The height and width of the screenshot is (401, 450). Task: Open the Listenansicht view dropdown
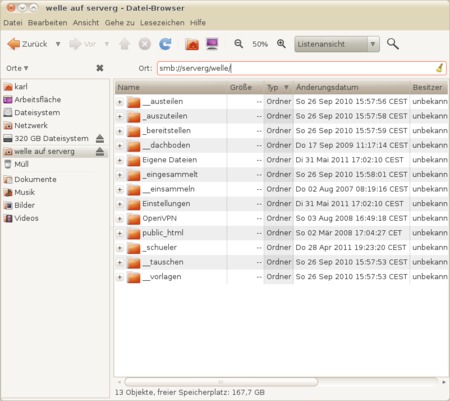[337, 44]
